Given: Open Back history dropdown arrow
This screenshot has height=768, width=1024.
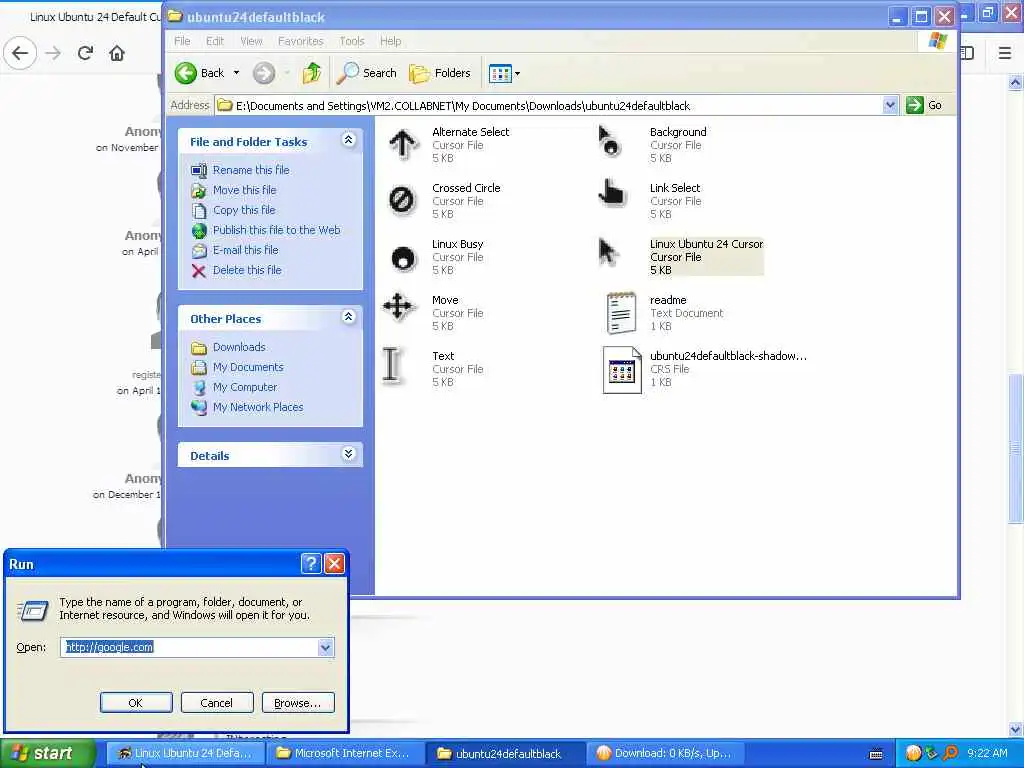Looking at the screenshot, I should [236, 73].
